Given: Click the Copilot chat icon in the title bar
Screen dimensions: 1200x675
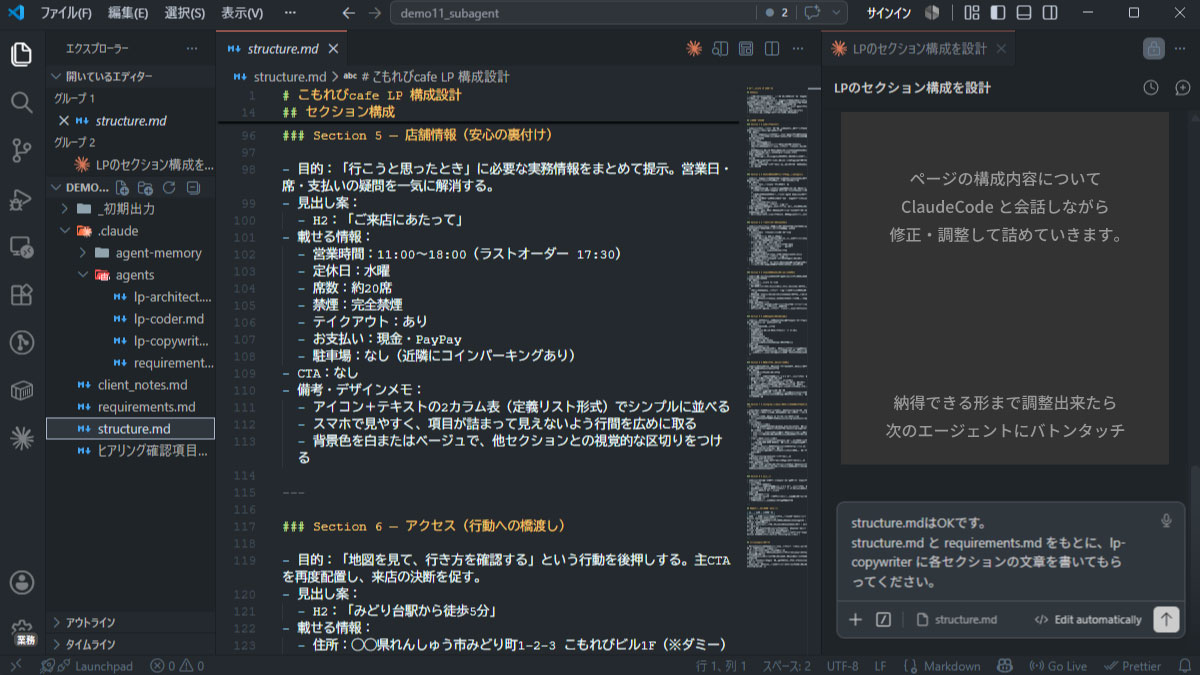Looking at the screenshot, I should [x=812, y=13].
